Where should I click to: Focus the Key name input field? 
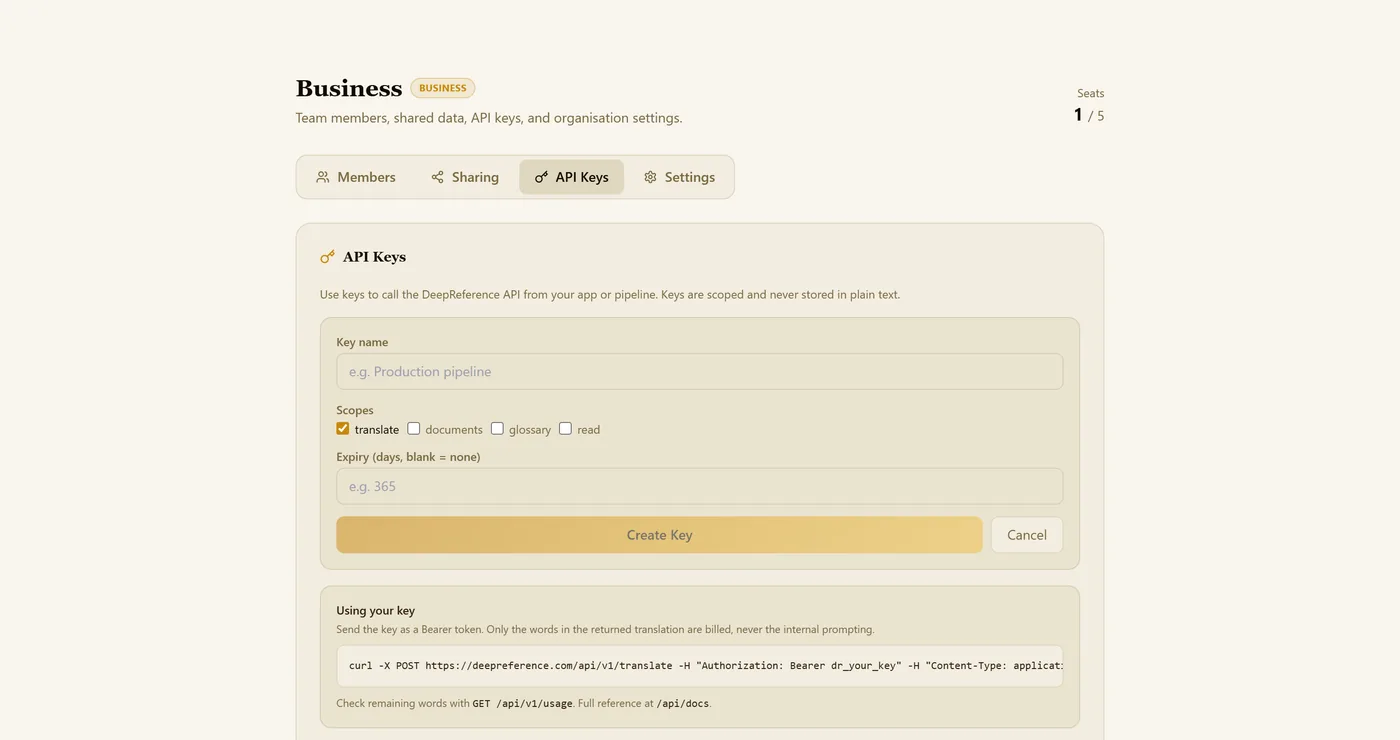coord(700,371)
